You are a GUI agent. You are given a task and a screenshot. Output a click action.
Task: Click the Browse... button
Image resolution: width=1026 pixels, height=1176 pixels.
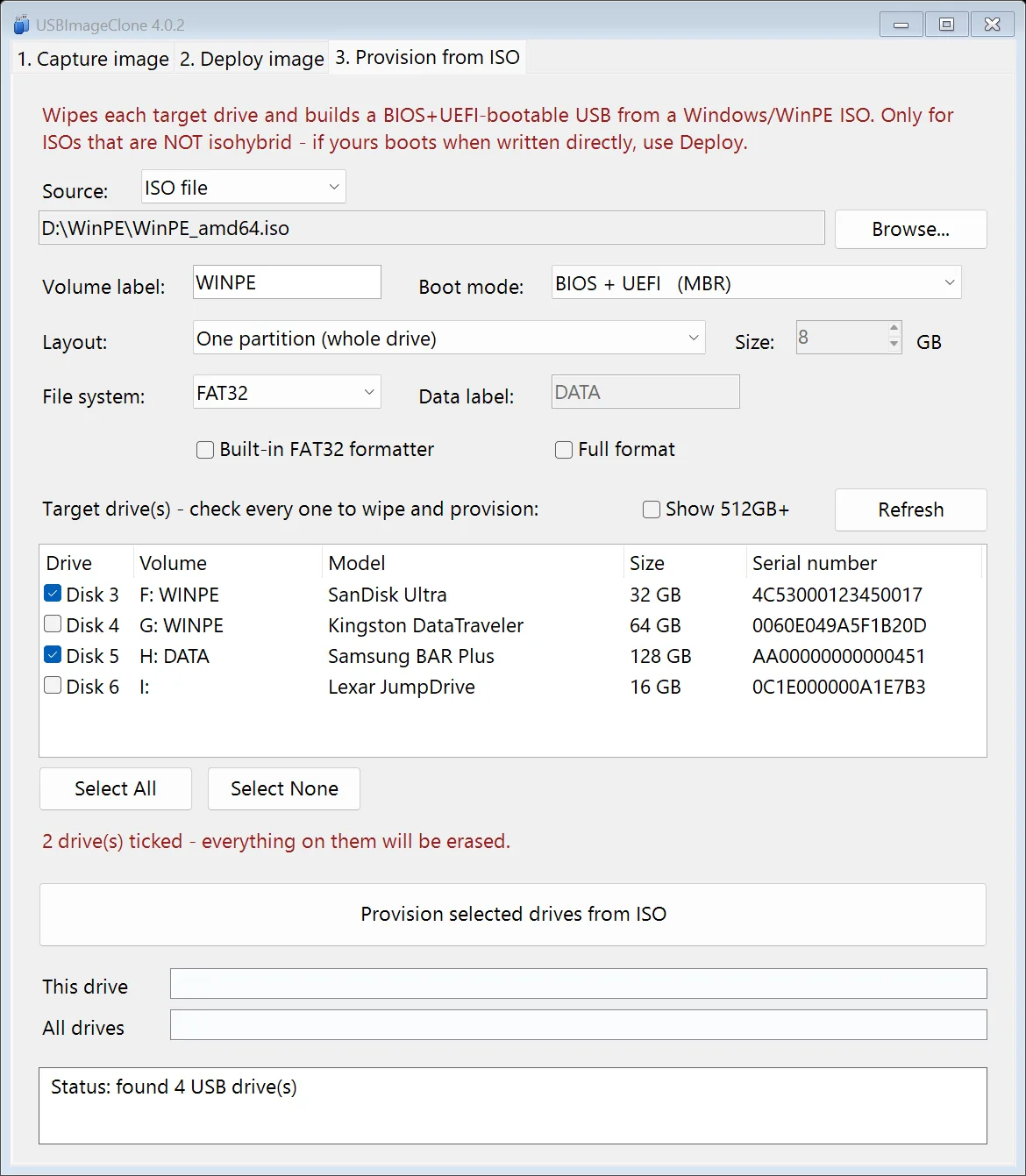[x=910, y=229]
